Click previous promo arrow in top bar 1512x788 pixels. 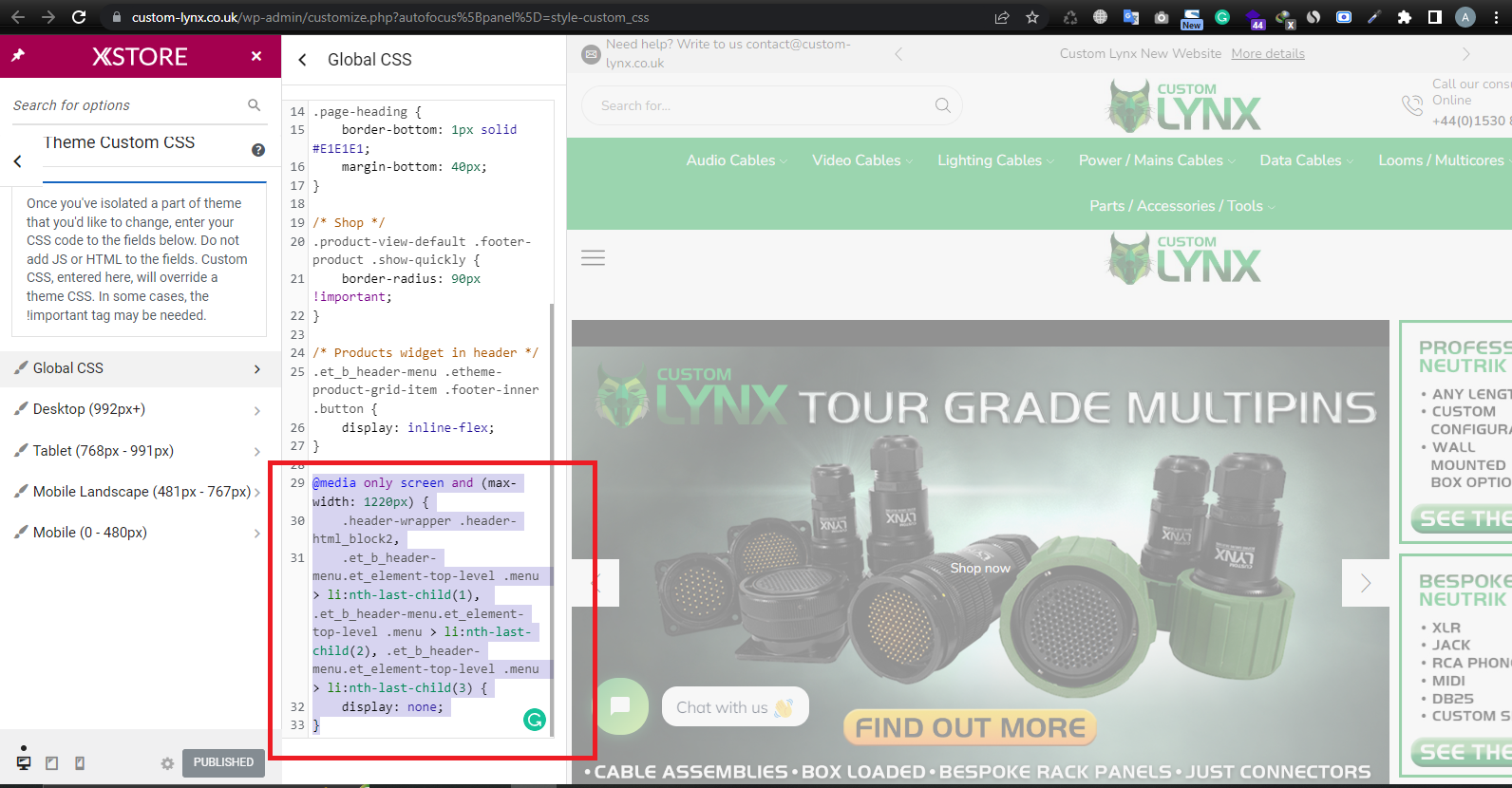[x=898, y=54]
